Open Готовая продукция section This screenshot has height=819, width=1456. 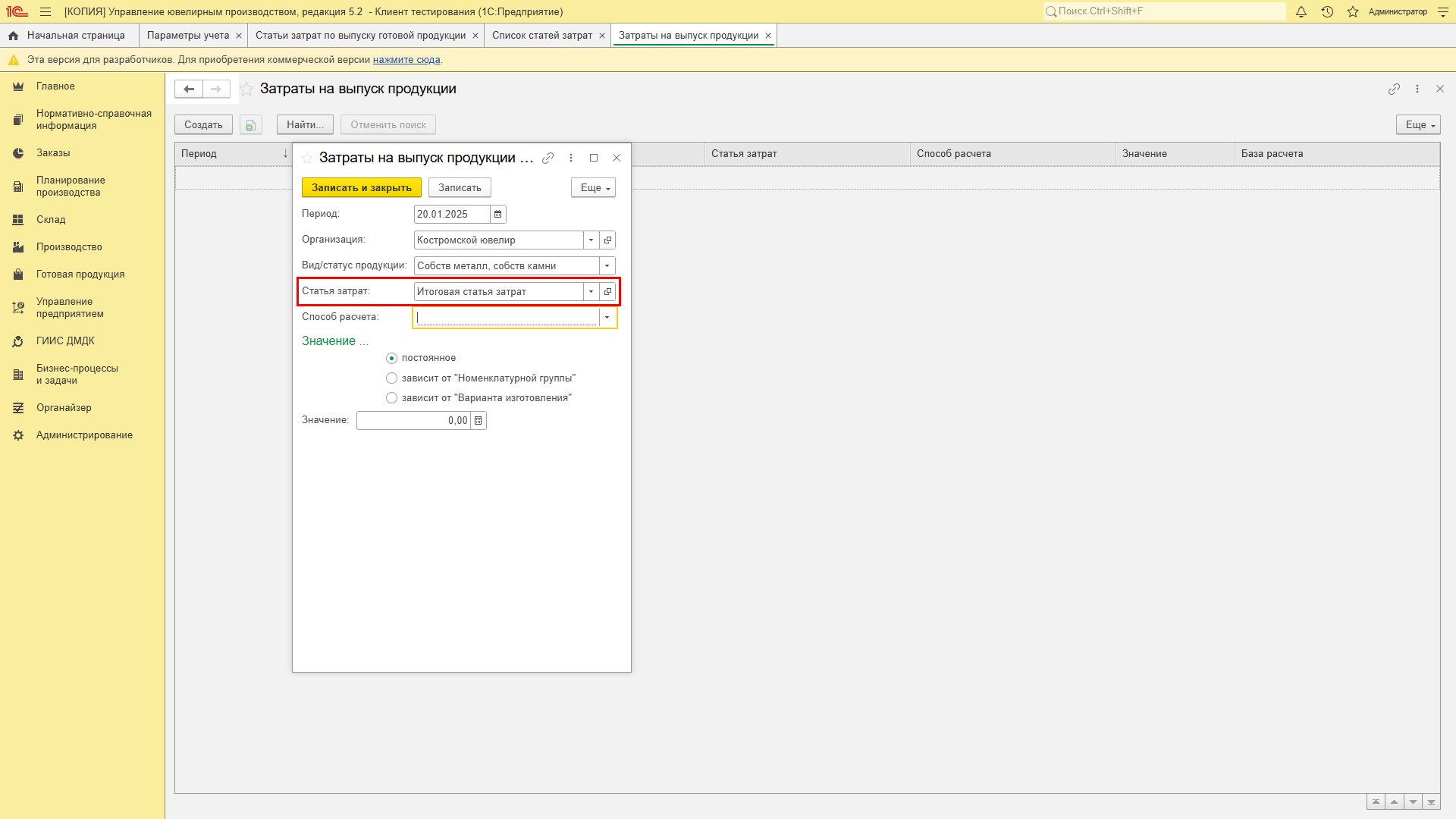(x=80, y=275)
